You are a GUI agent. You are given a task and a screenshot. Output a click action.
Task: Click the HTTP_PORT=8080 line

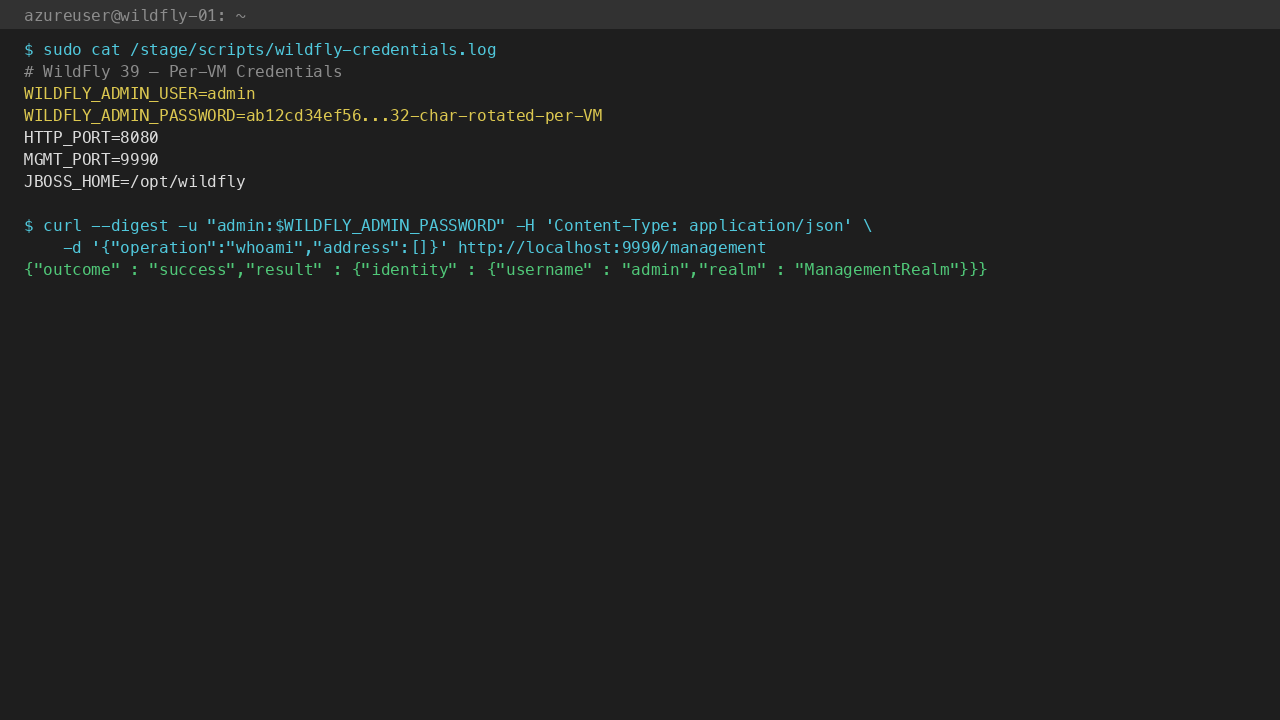point(91,138)
